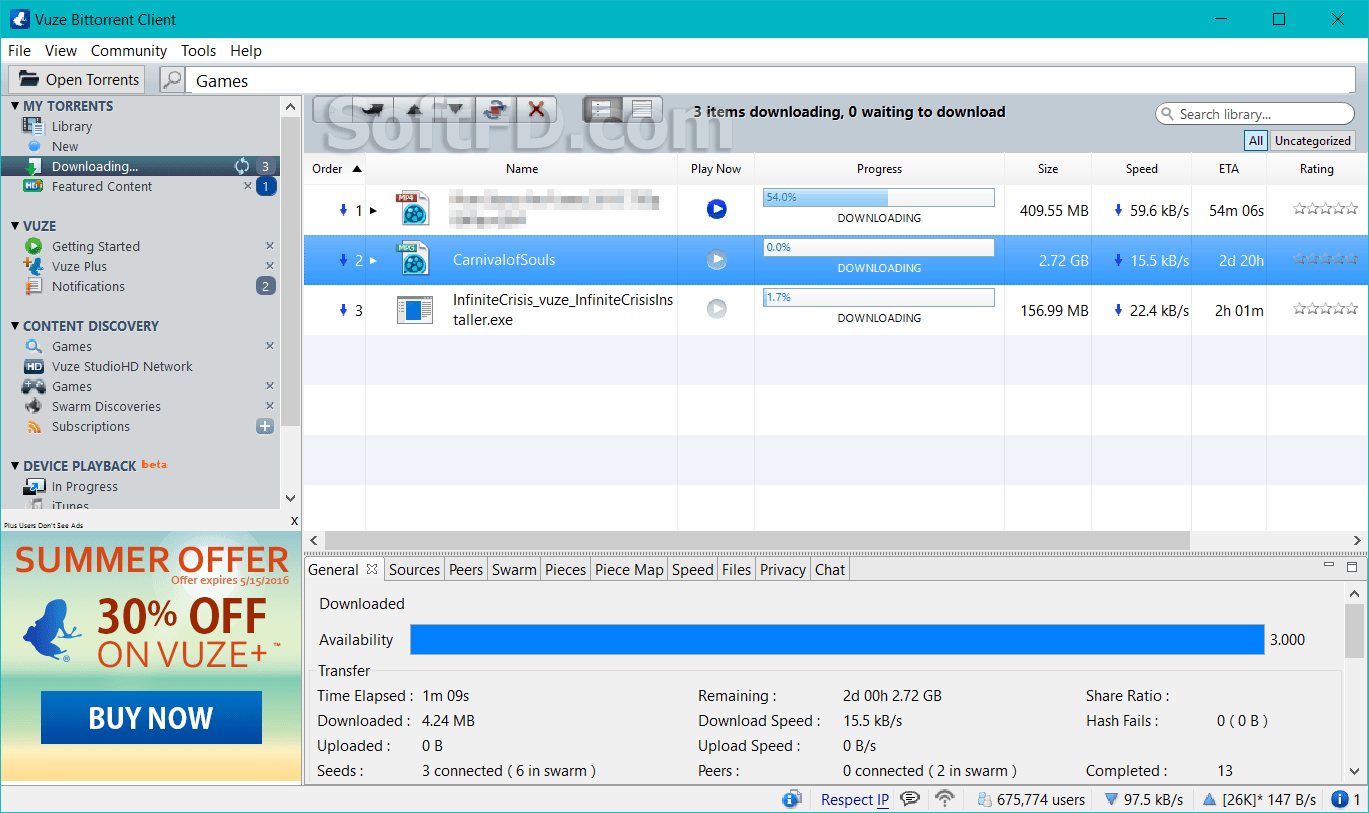Switch to the Peers tab
This screenshot has width=1369, height=813.
coord(466,570)
